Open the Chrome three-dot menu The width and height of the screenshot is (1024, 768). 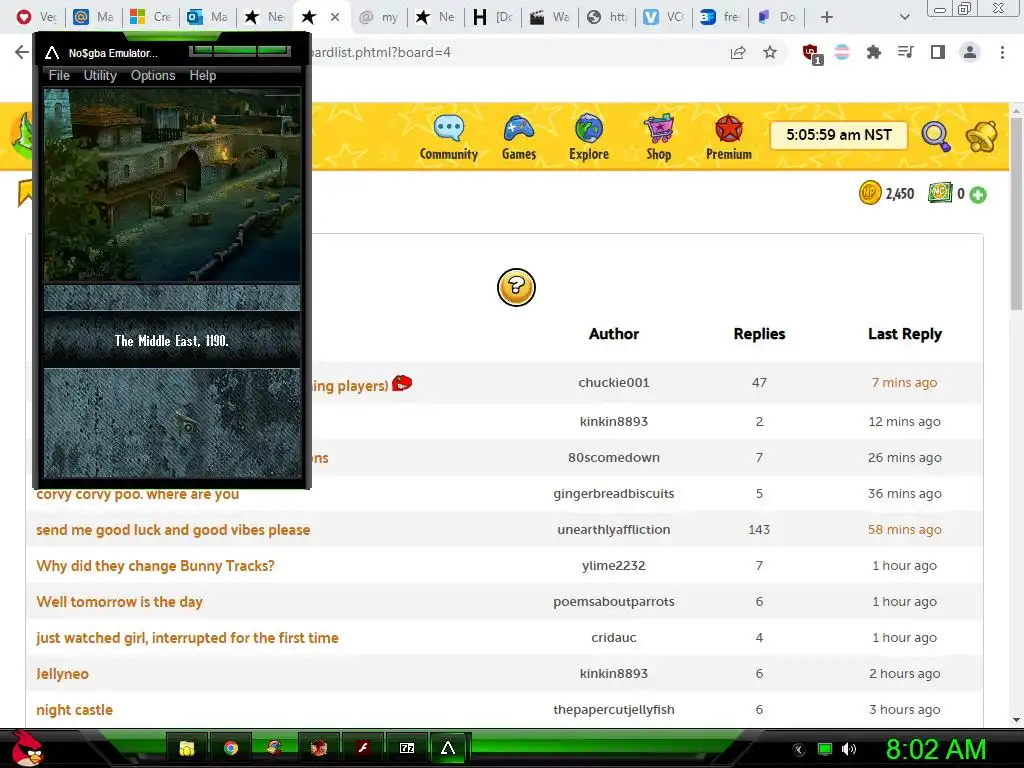[x=1002, y=52]
